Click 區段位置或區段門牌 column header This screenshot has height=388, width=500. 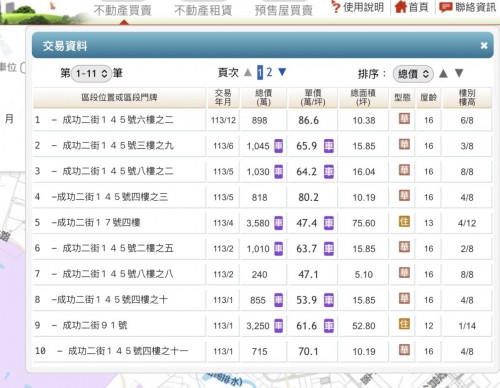pos(119,97)
